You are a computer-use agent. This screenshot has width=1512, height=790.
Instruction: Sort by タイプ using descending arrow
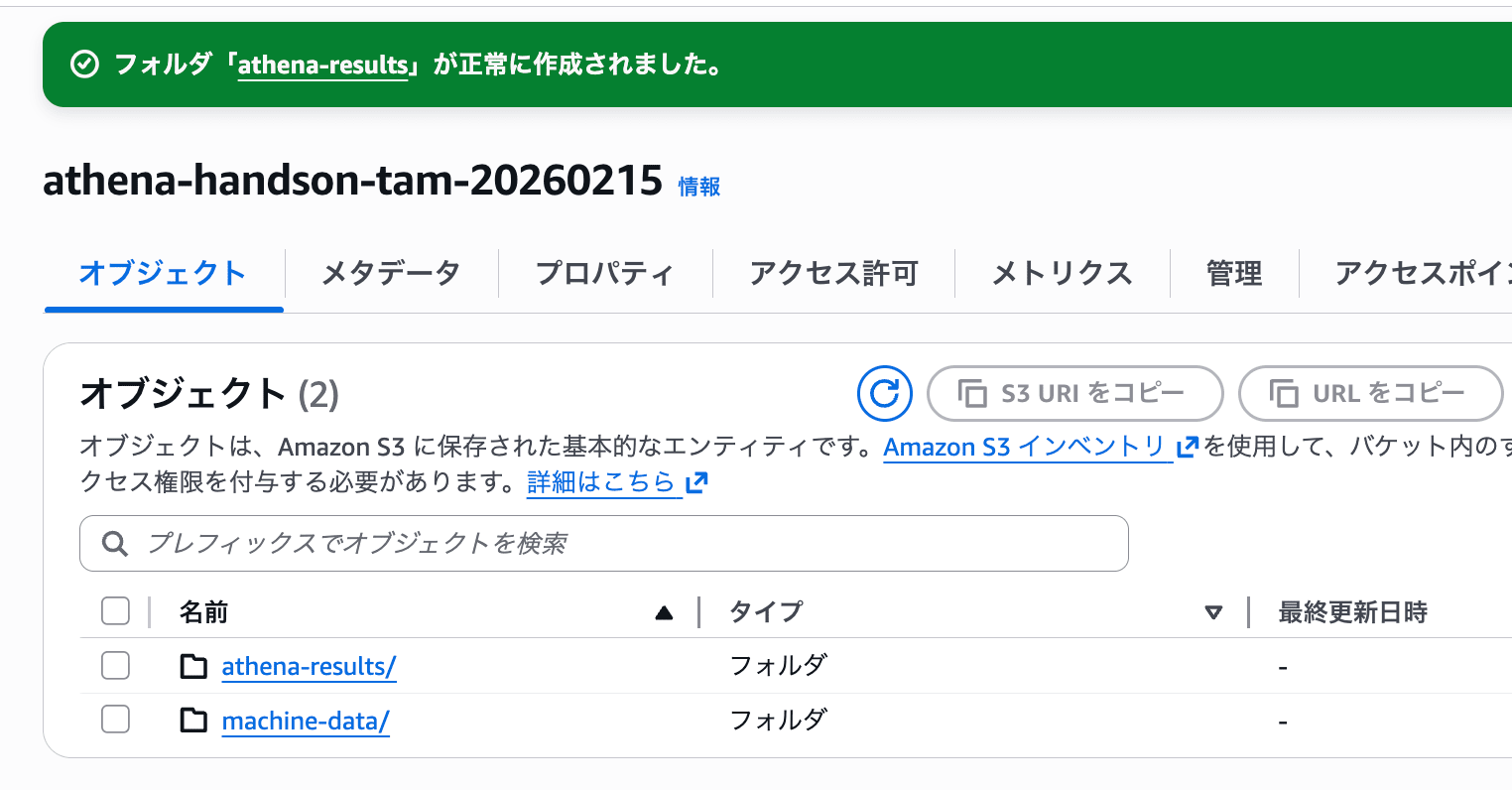click(x=1212, y=613)
